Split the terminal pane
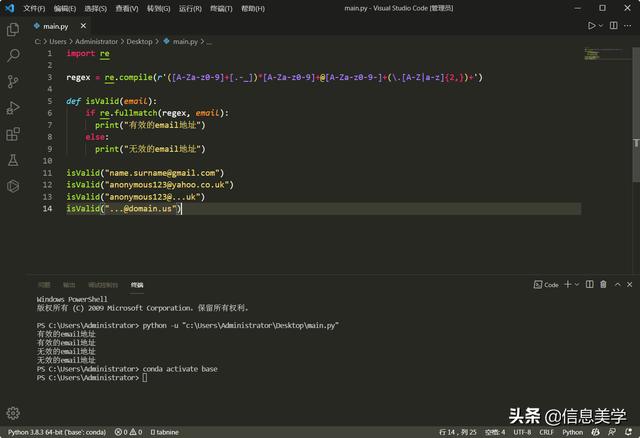Screen dimensions: 640x438 [589, 284]
